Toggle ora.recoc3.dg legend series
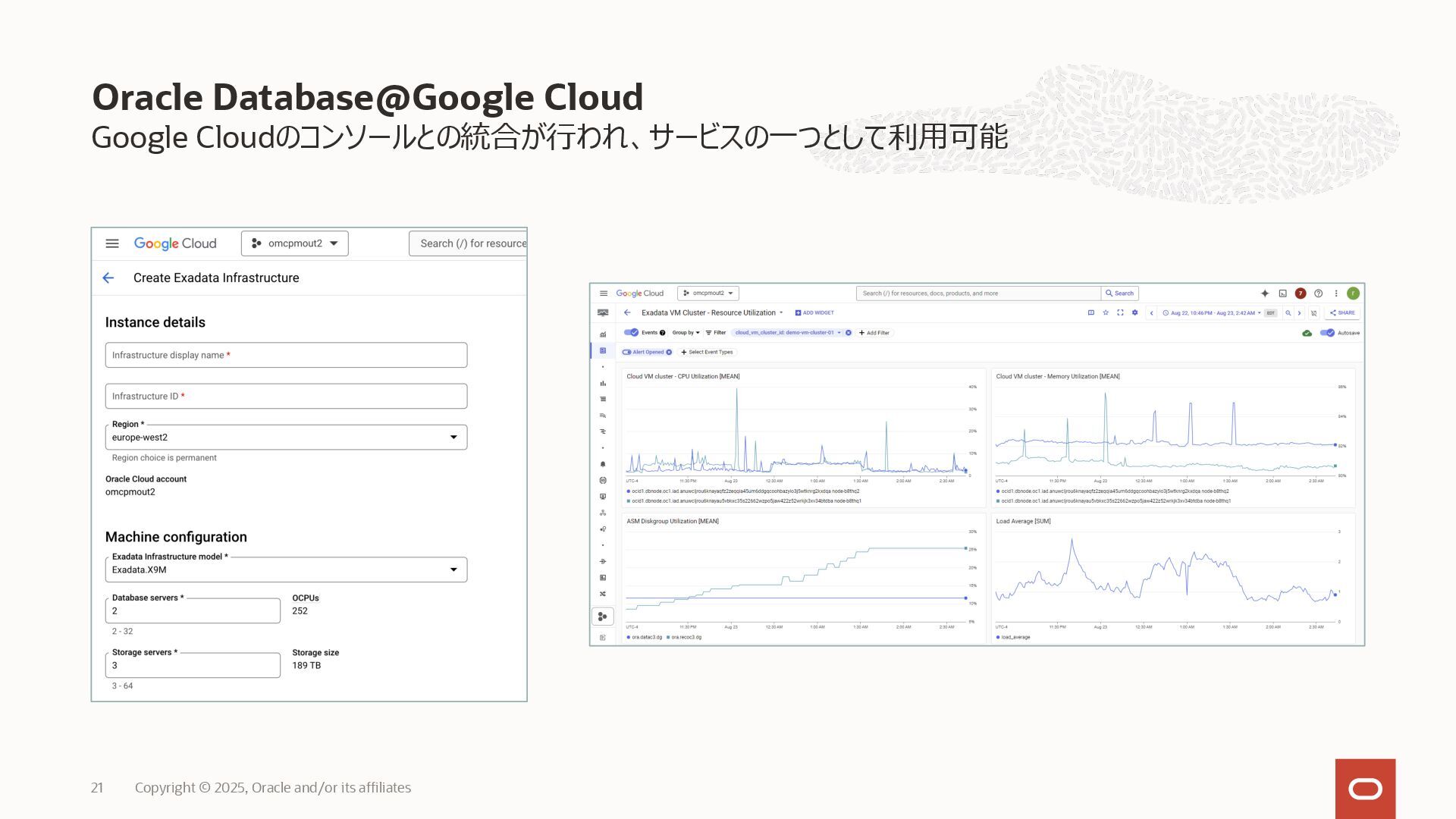This screenshot has width=1456, height=819. (x=684, y=638)
